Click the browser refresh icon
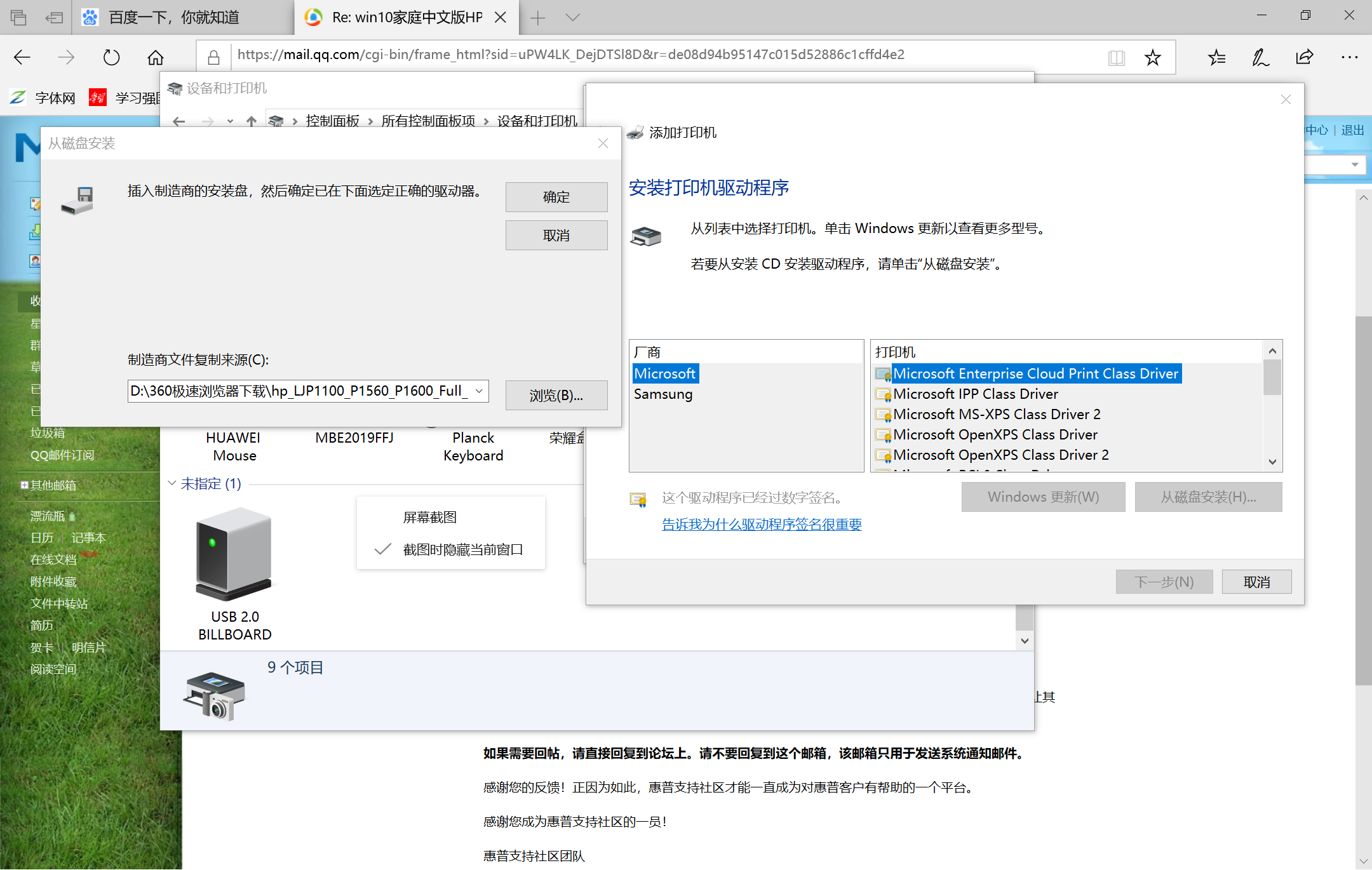The height and width of the screenshot is (870, 1372). click(x=111, y=58)
